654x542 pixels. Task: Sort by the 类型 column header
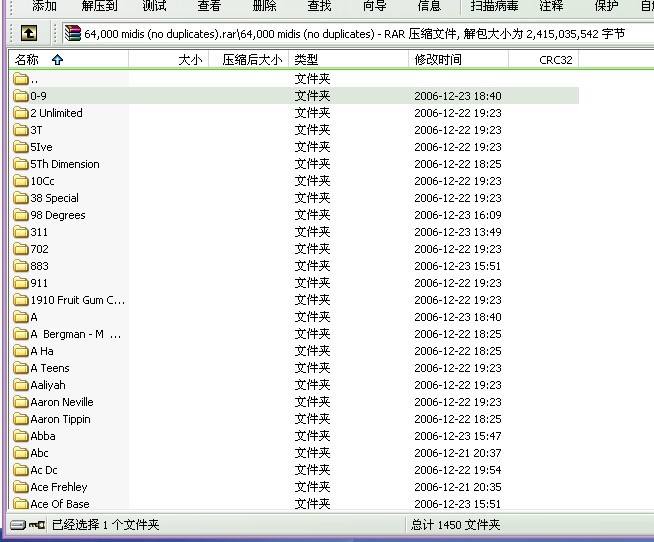click(349, 60)
